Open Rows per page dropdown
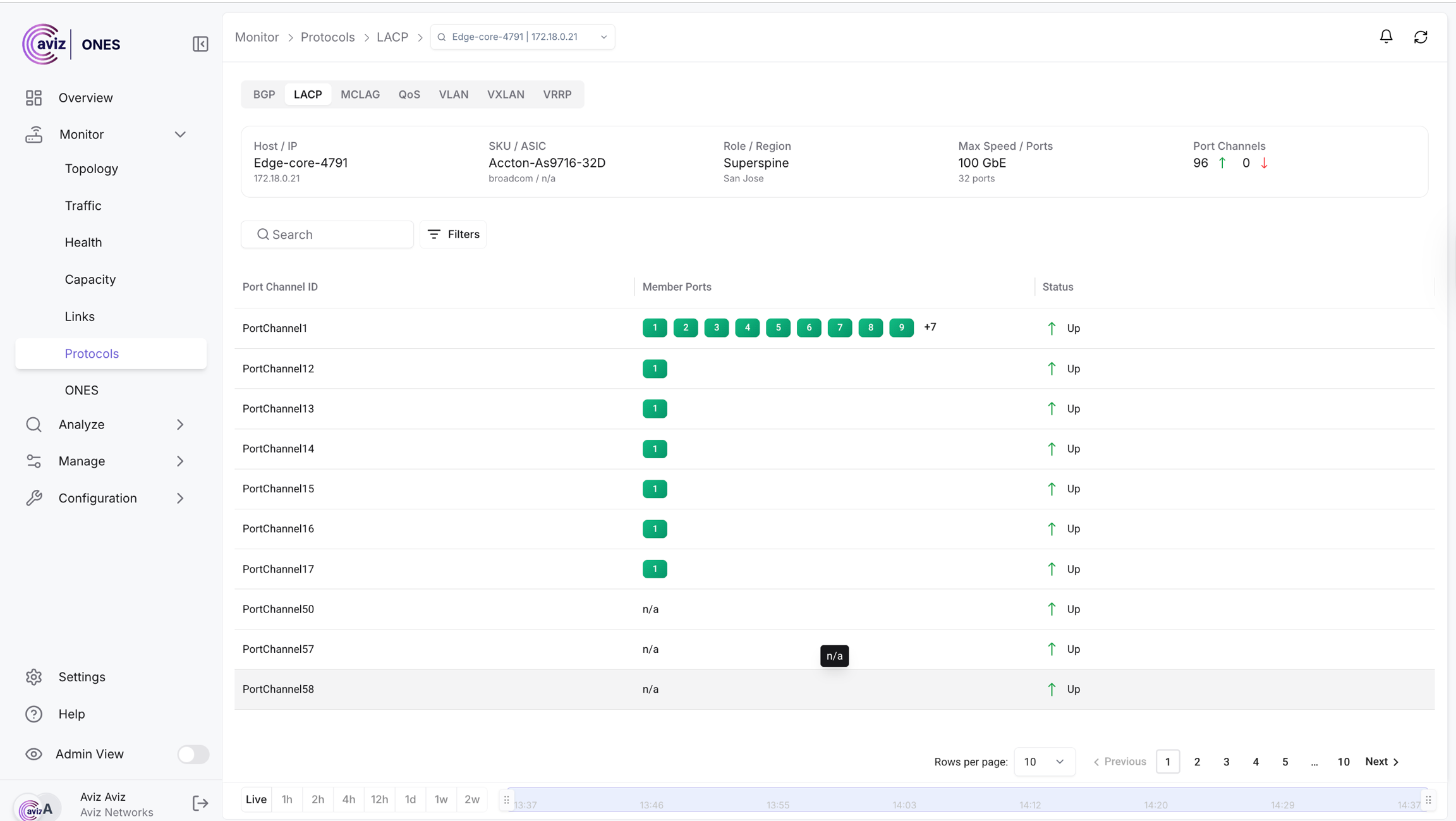The image size is (1456, 821). pyautogui.click(x=1044, y=762)
